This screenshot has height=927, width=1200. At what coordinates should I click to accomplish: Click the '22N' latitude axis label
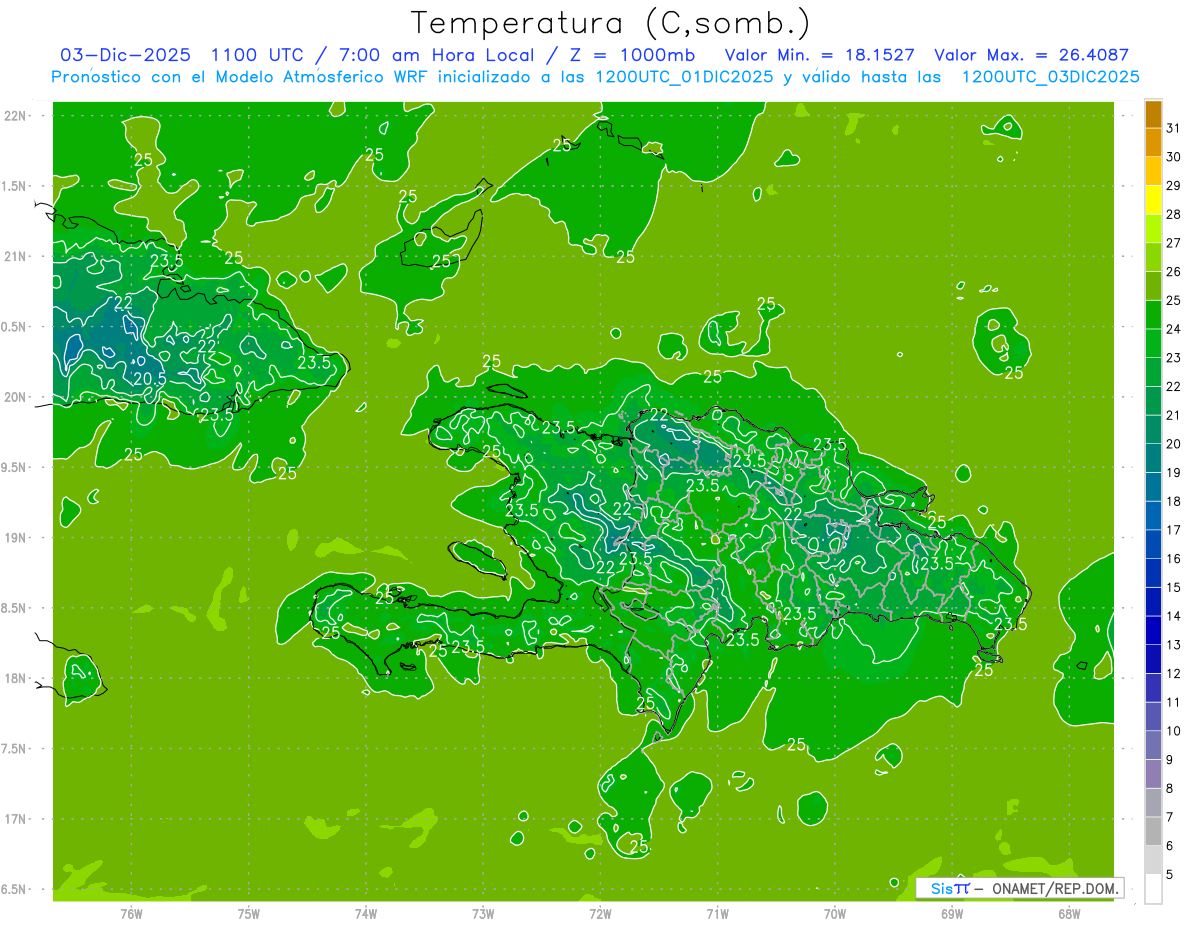point(16,116)
